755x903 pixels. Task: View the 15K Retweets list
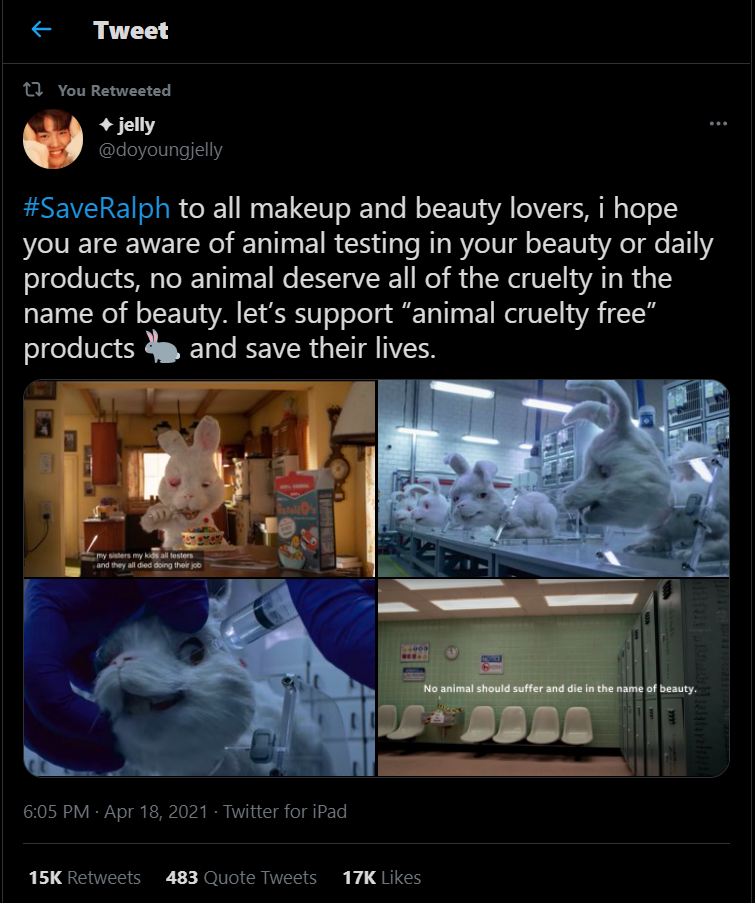pos(85,877)
